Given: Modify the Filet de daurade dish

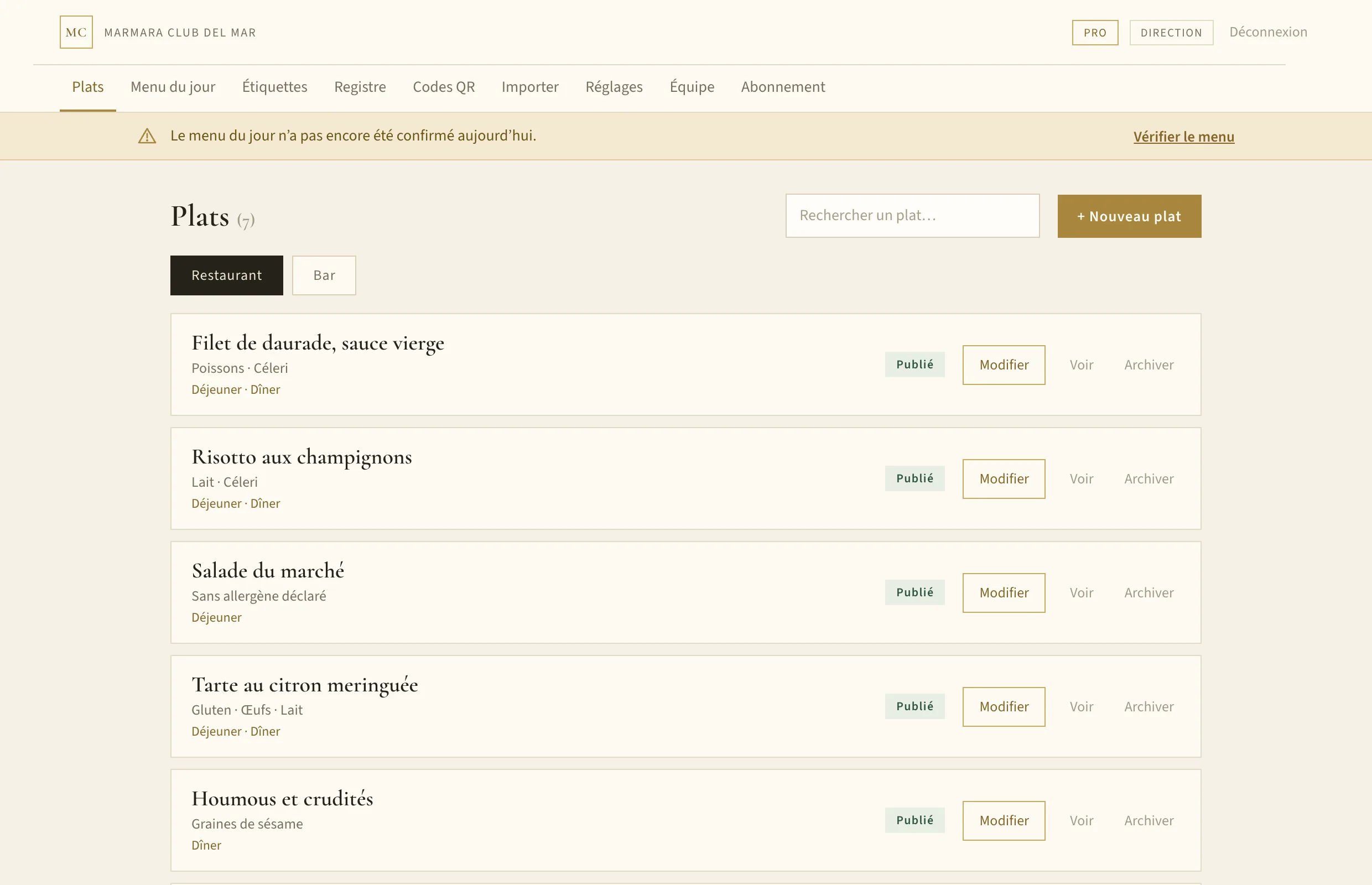Looking at the screenshot, I should [x=1004, y=365].
